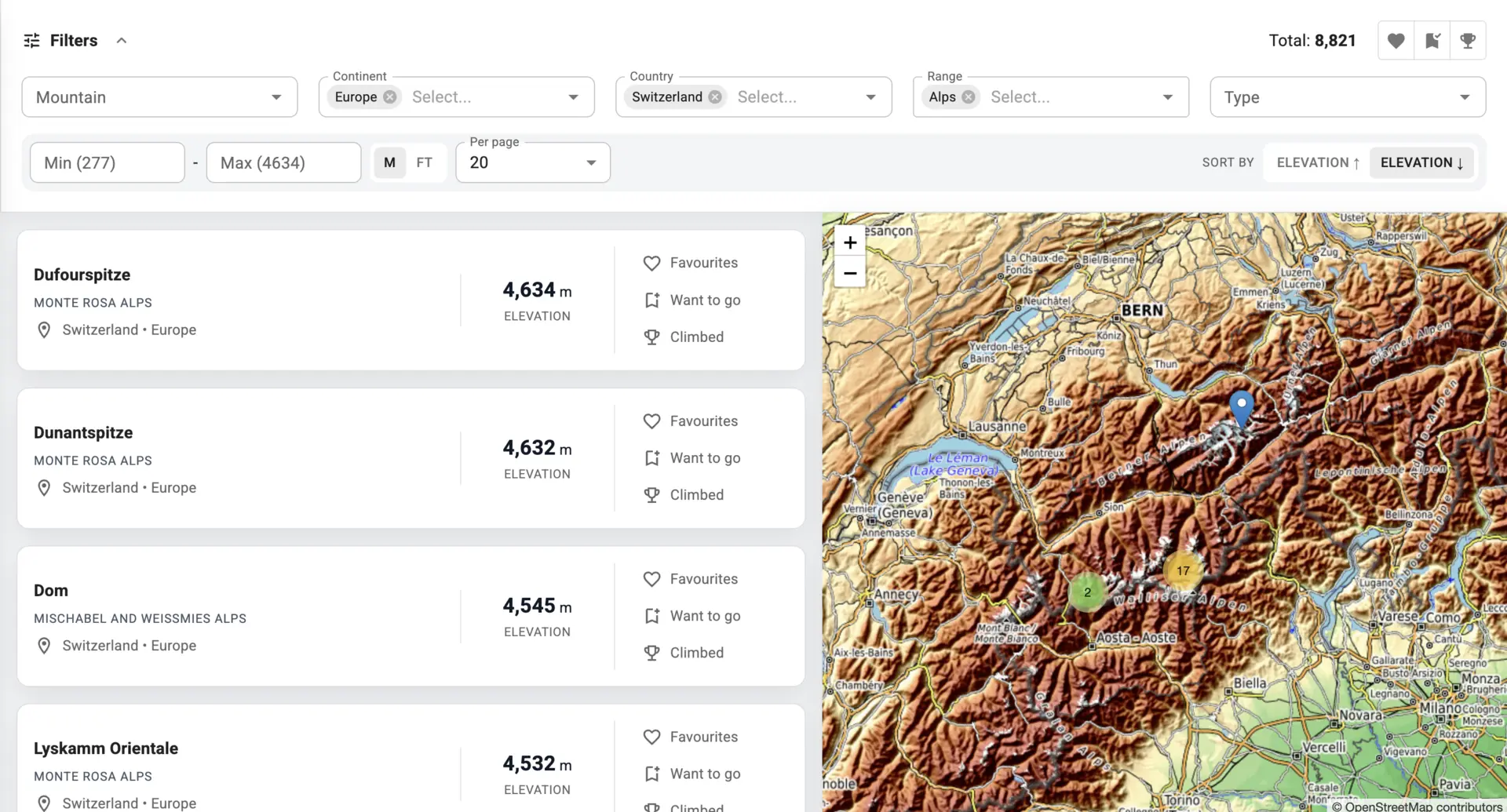Collapse the Filters panel chevron
Viewport: 1507px width, 812px height.
click(x=122, y=41)
